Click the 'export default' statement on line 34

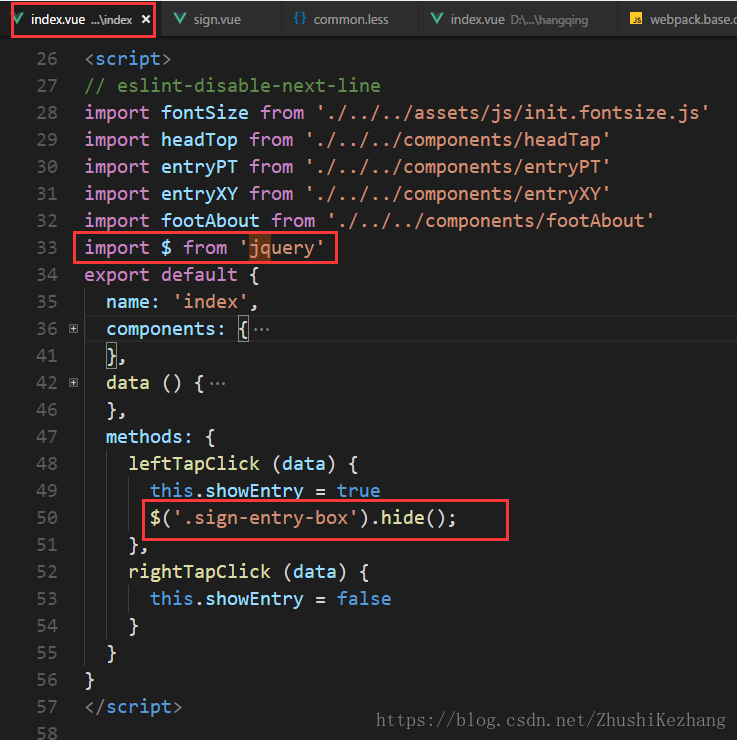[x=161, y=275]
